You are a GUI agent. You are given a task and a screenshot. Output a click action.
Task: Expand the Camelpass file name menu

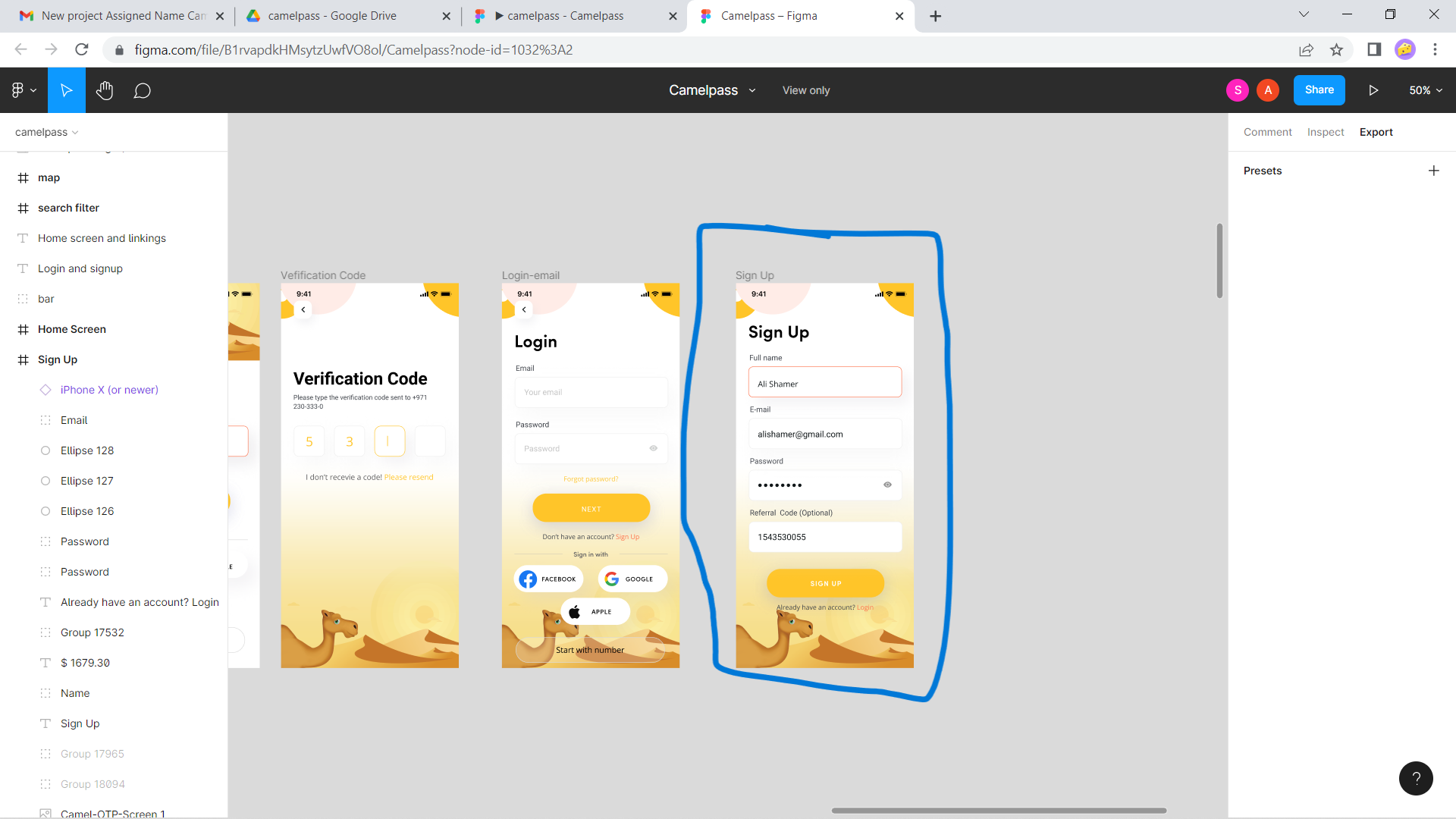tap(752, 90)
